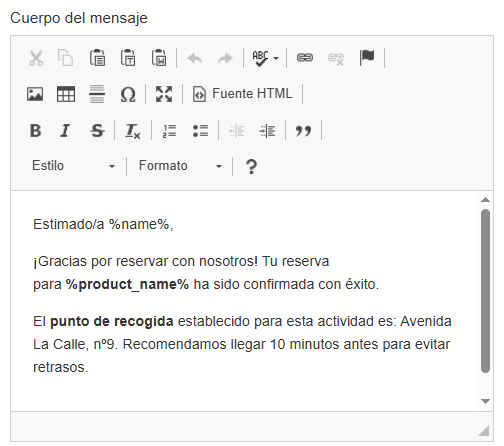This screenshot has width=504, height=446.
Task: Insert special character Omega icon
Action: [x=128, y=94]
